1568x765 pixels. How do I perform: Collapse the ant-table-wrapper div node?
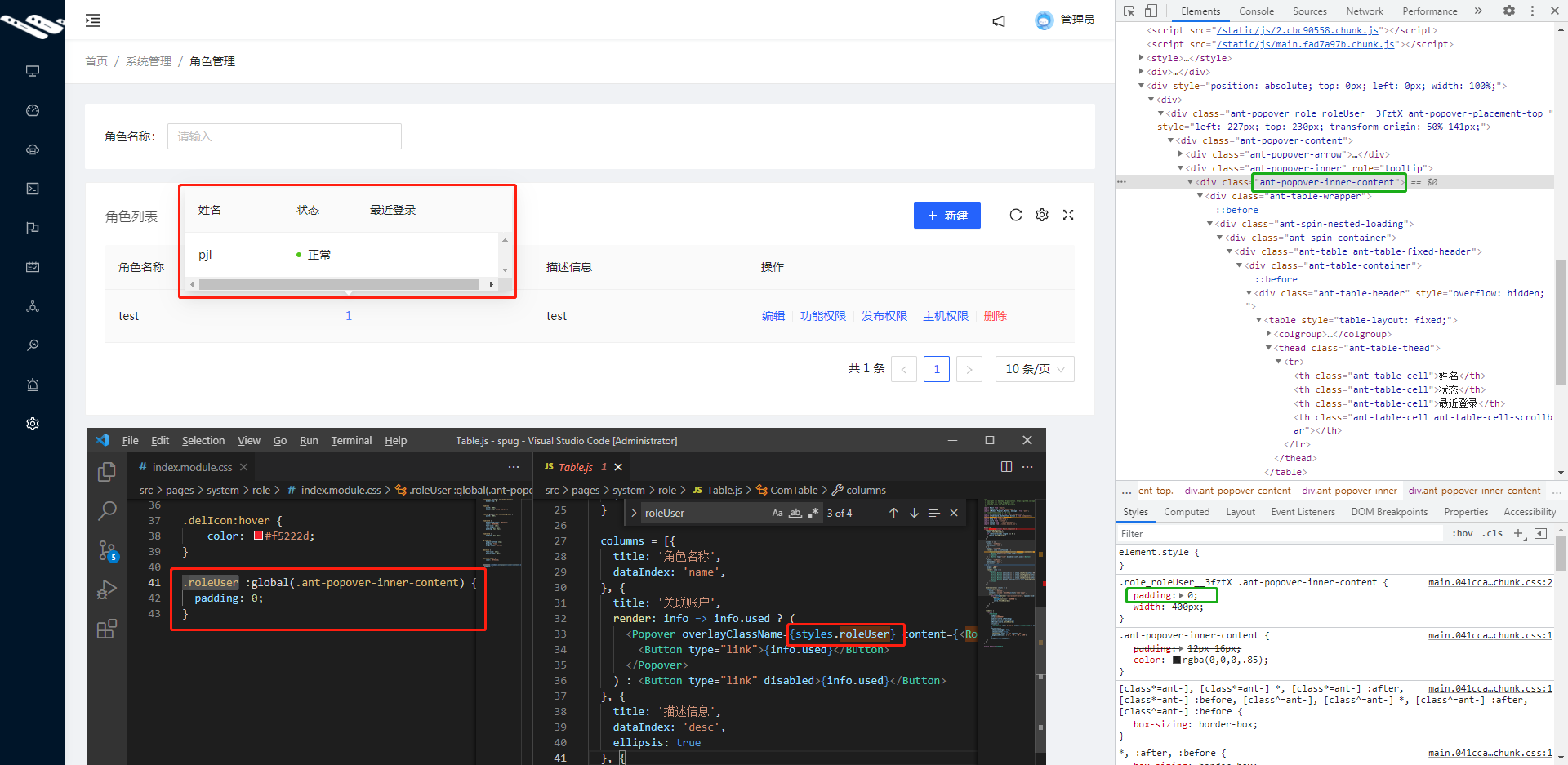[1200, 196]
